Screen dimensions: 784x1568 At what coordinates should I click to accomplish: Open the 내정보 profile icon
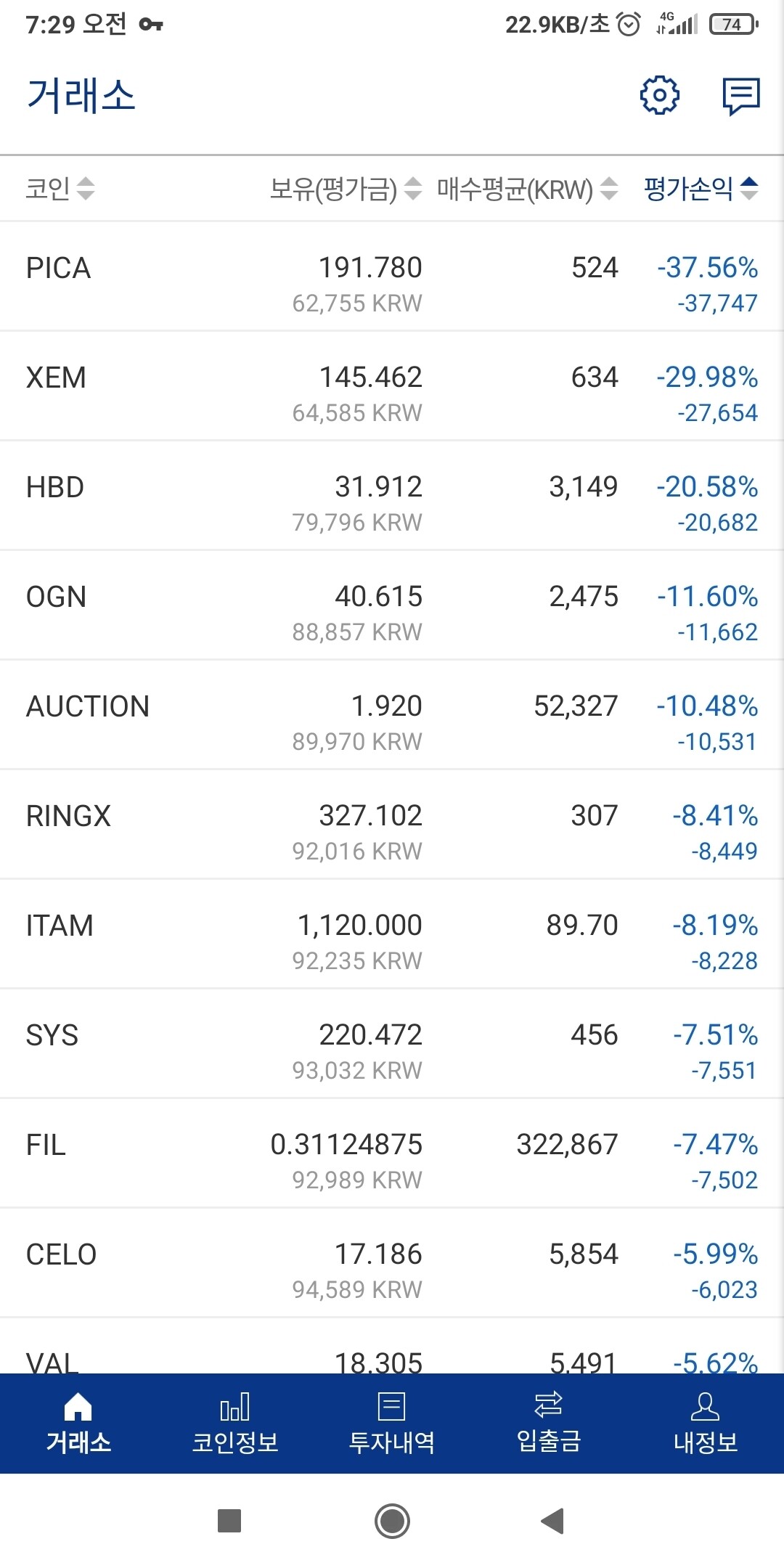(x=705, y=1407)
